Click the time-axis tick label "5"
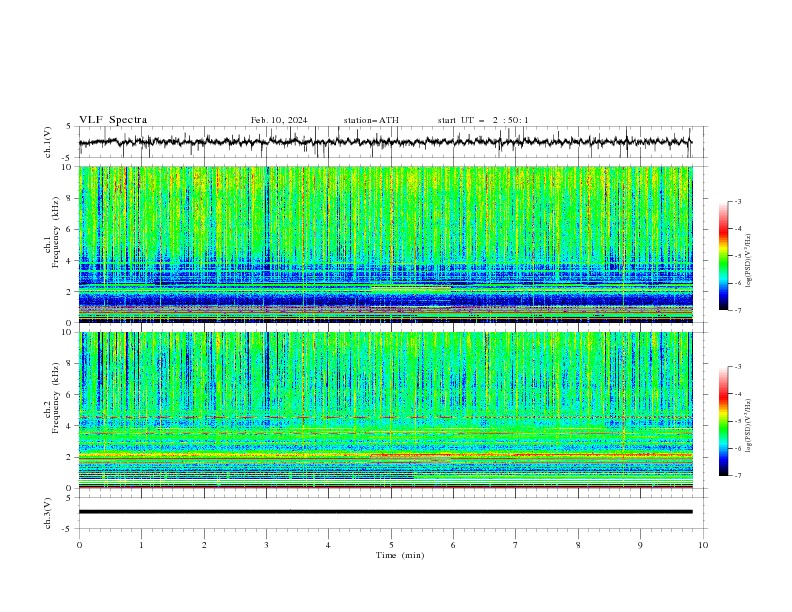Viewport: 792px width, 612px height. coord(391,545)
